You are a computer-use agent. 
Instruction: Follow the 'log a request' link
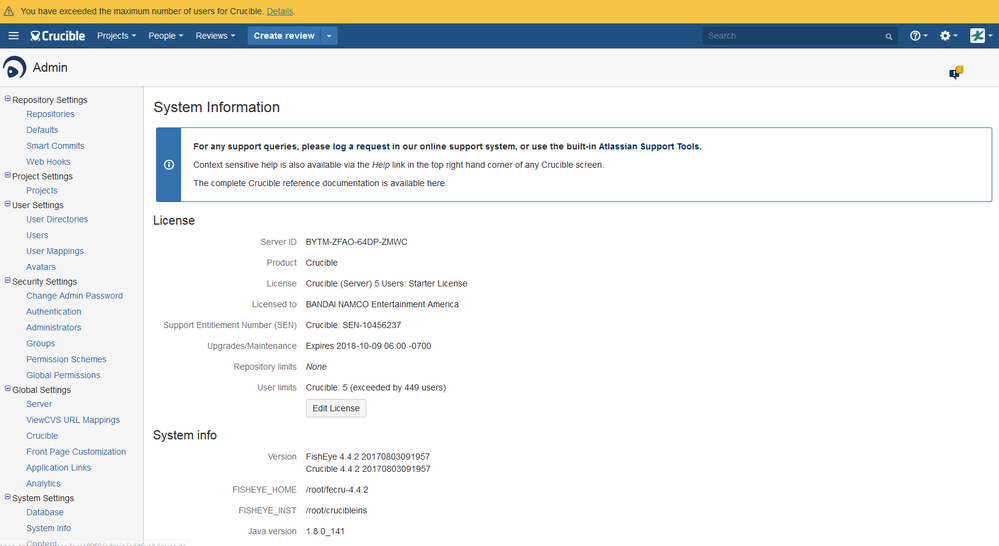(x=361, y=147)
